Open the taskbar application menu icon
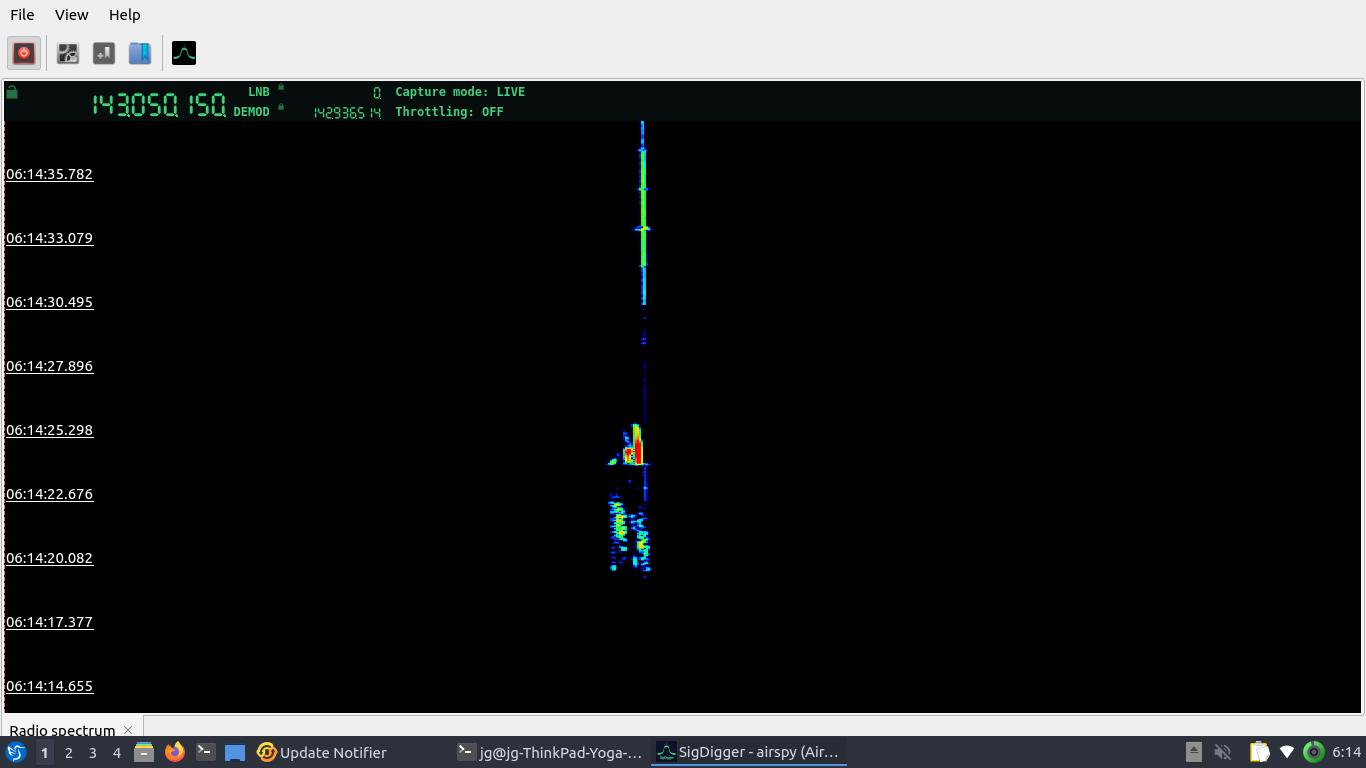 point(15,752)
